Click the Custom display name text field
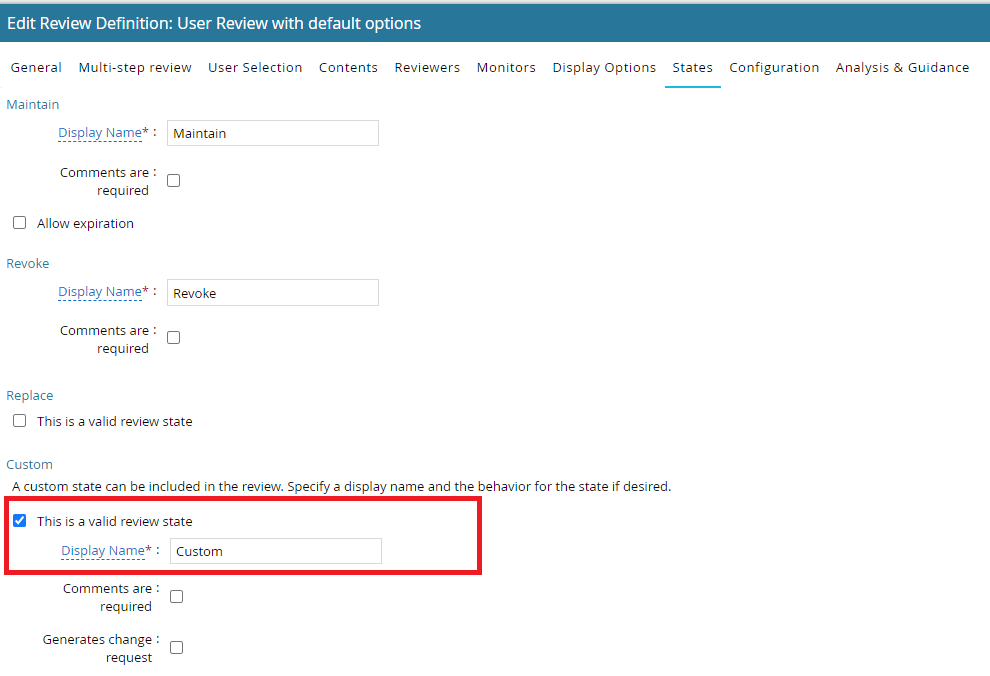Viewport: 990px width, 676px height. [275, 551]
